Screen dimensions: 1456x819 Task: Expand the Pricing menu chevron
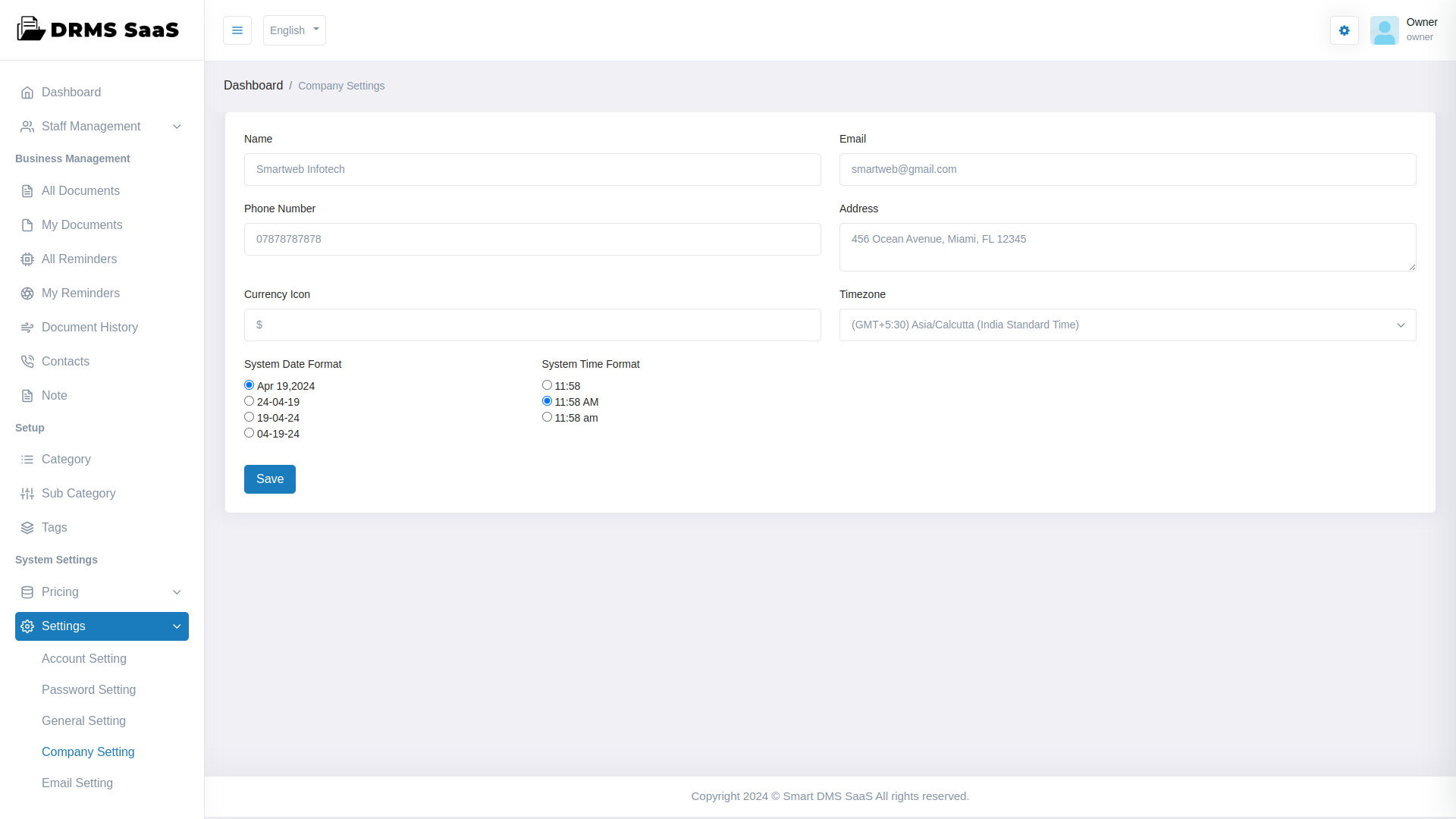pyautogui.click(x=177, y=592)
